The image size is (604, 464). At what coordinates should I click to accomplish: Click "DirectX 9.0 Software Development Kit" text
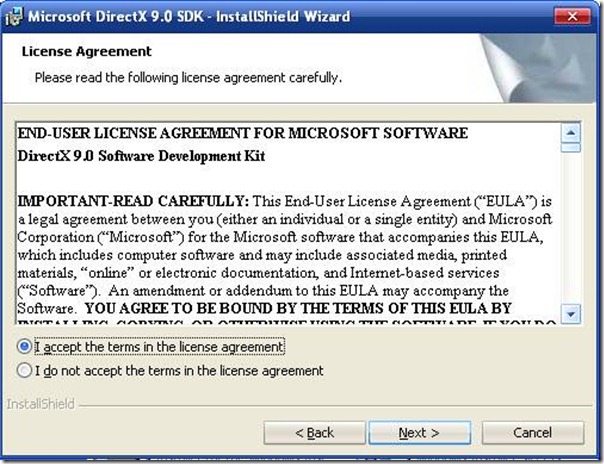point(141,156)
